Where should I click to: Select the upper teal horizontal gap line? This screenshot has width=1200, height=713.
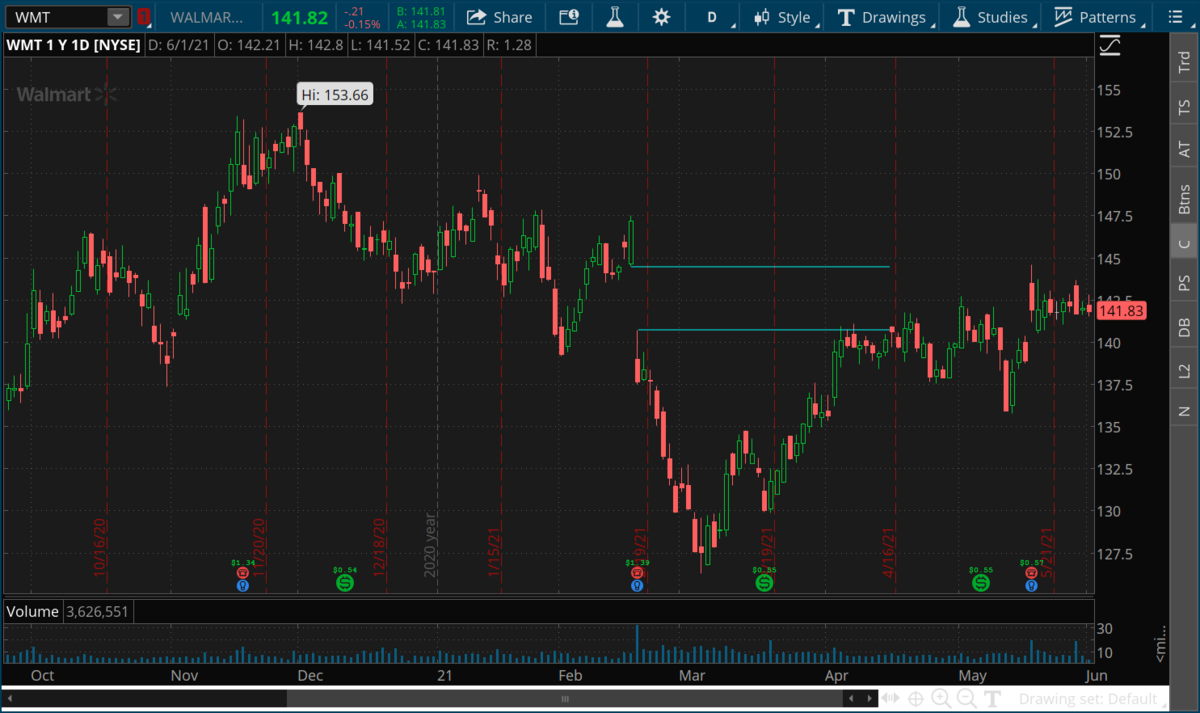760,267
